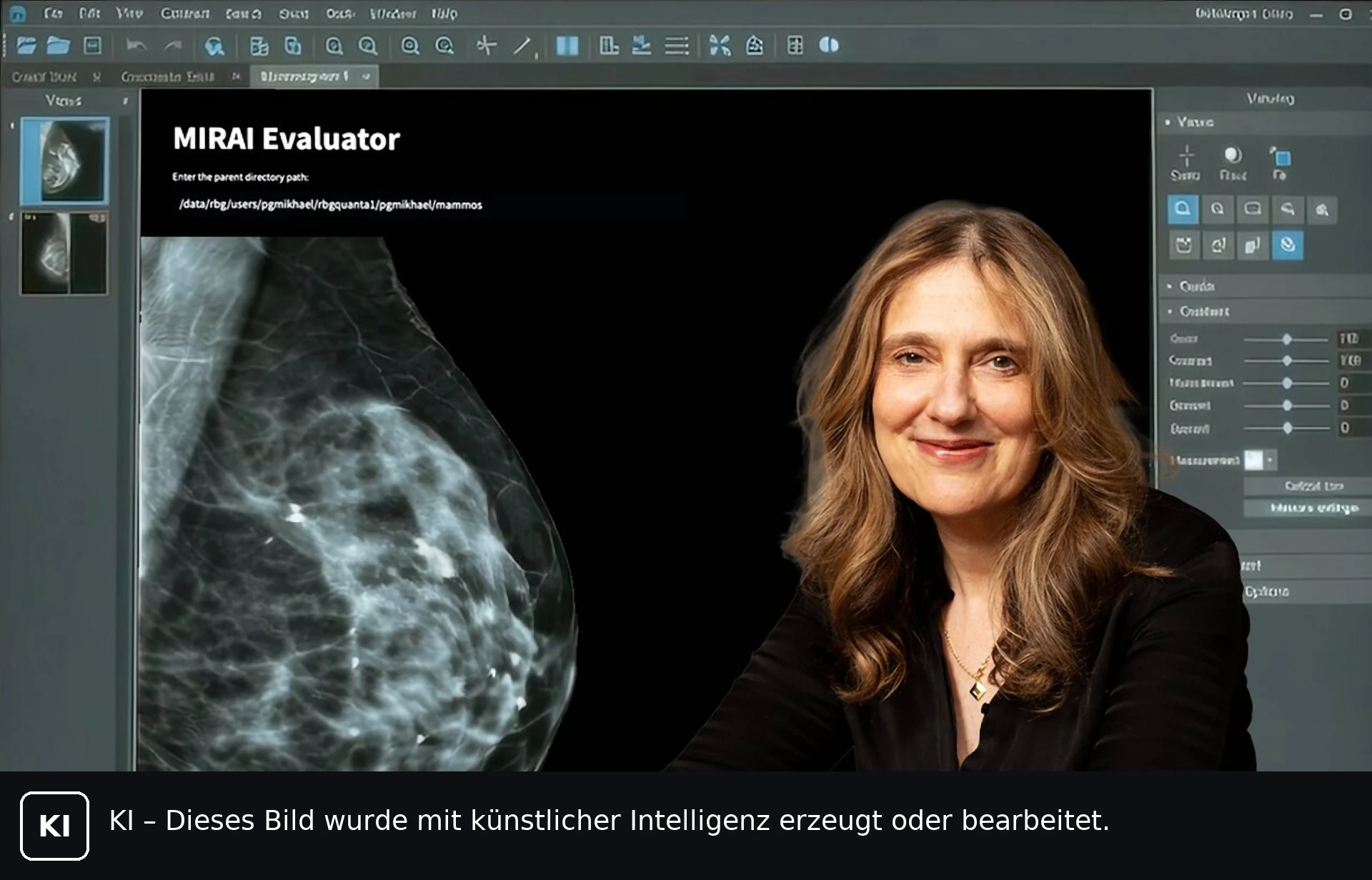Click the open-folder icon at the toolbar's start

coord(26,46)
